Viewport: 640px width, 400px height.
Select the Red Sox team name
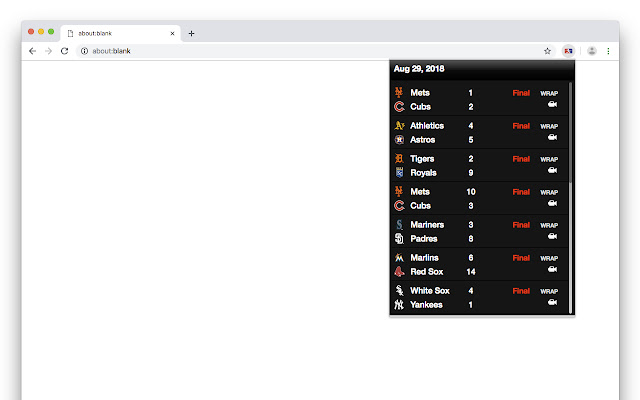427,272
